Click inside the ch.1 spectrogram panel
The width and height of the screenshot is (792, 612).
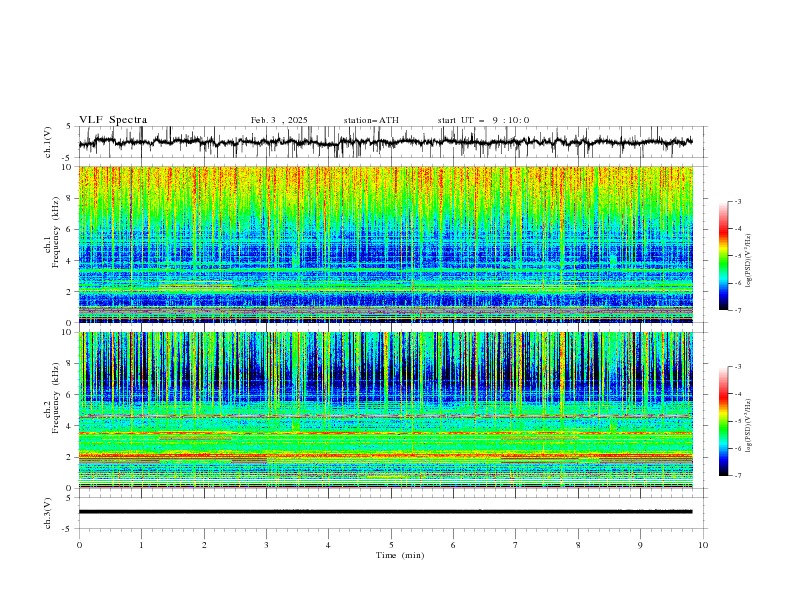click(x=385, y=244)
